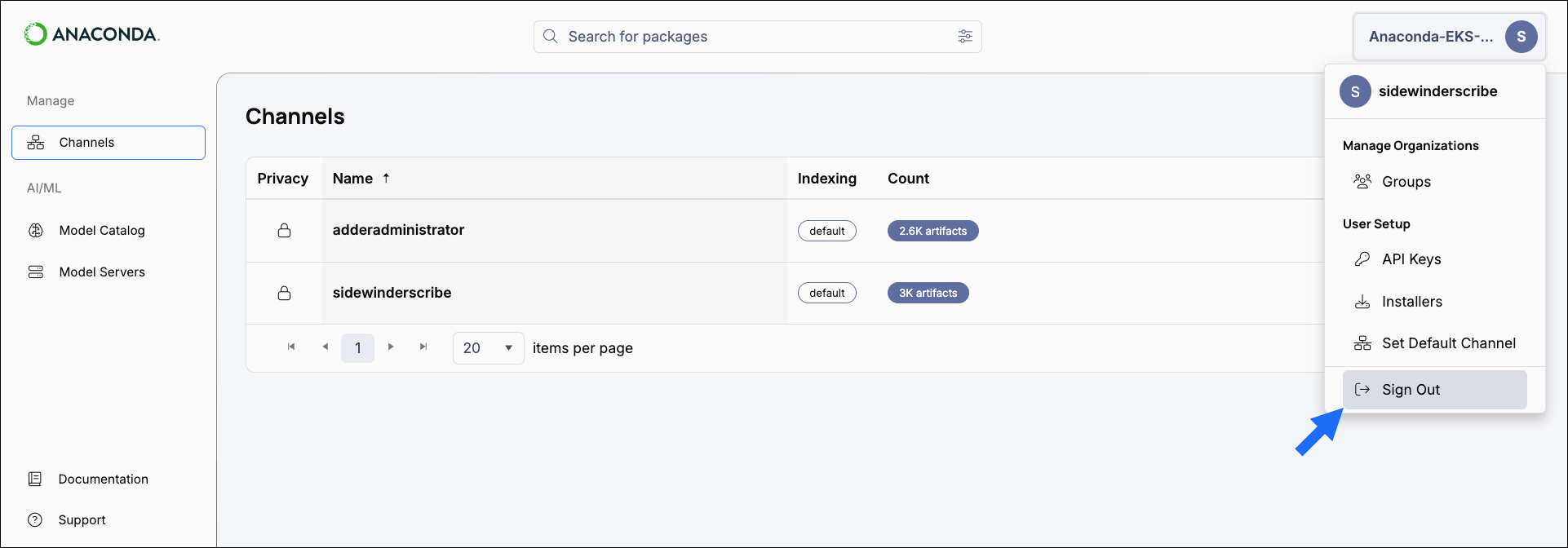Screen dimensions: 1568x548
Task: Click Set Default Channel icon
Action: pyautogui.click(x=1362, y=343)
